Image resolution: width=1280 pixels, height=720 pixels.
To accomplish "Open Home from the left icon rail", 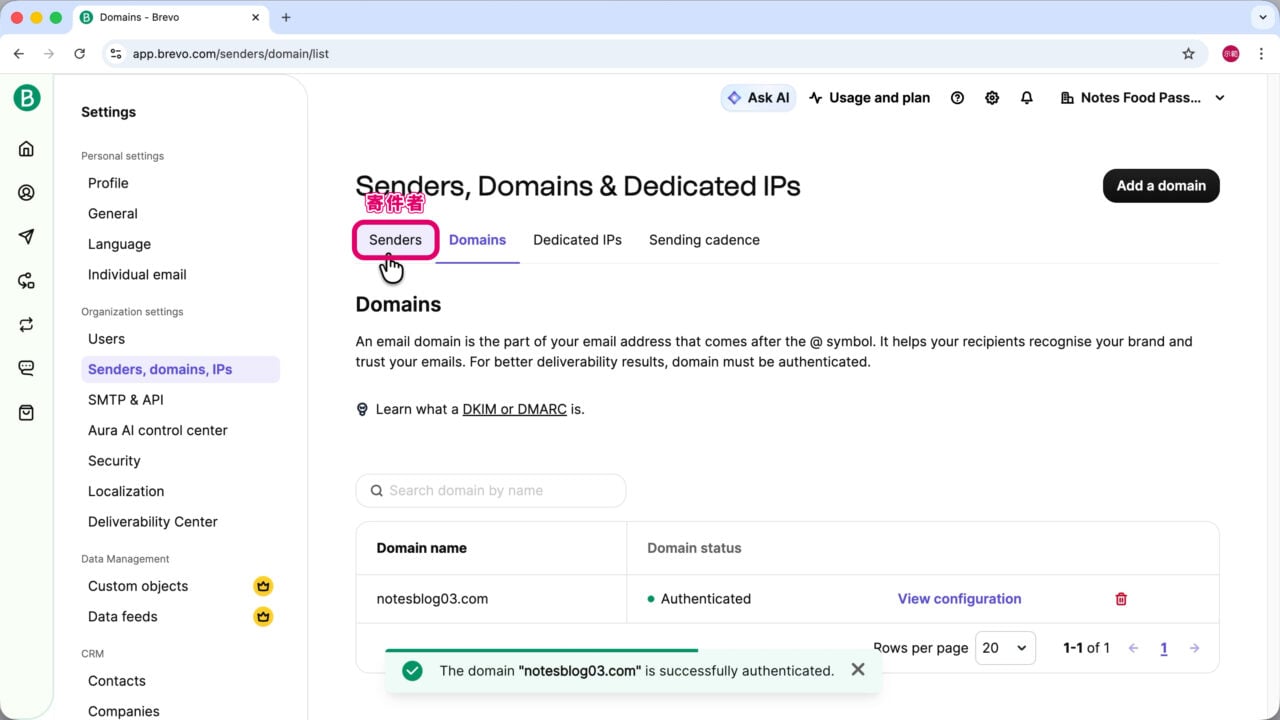I will coord(27,149).
